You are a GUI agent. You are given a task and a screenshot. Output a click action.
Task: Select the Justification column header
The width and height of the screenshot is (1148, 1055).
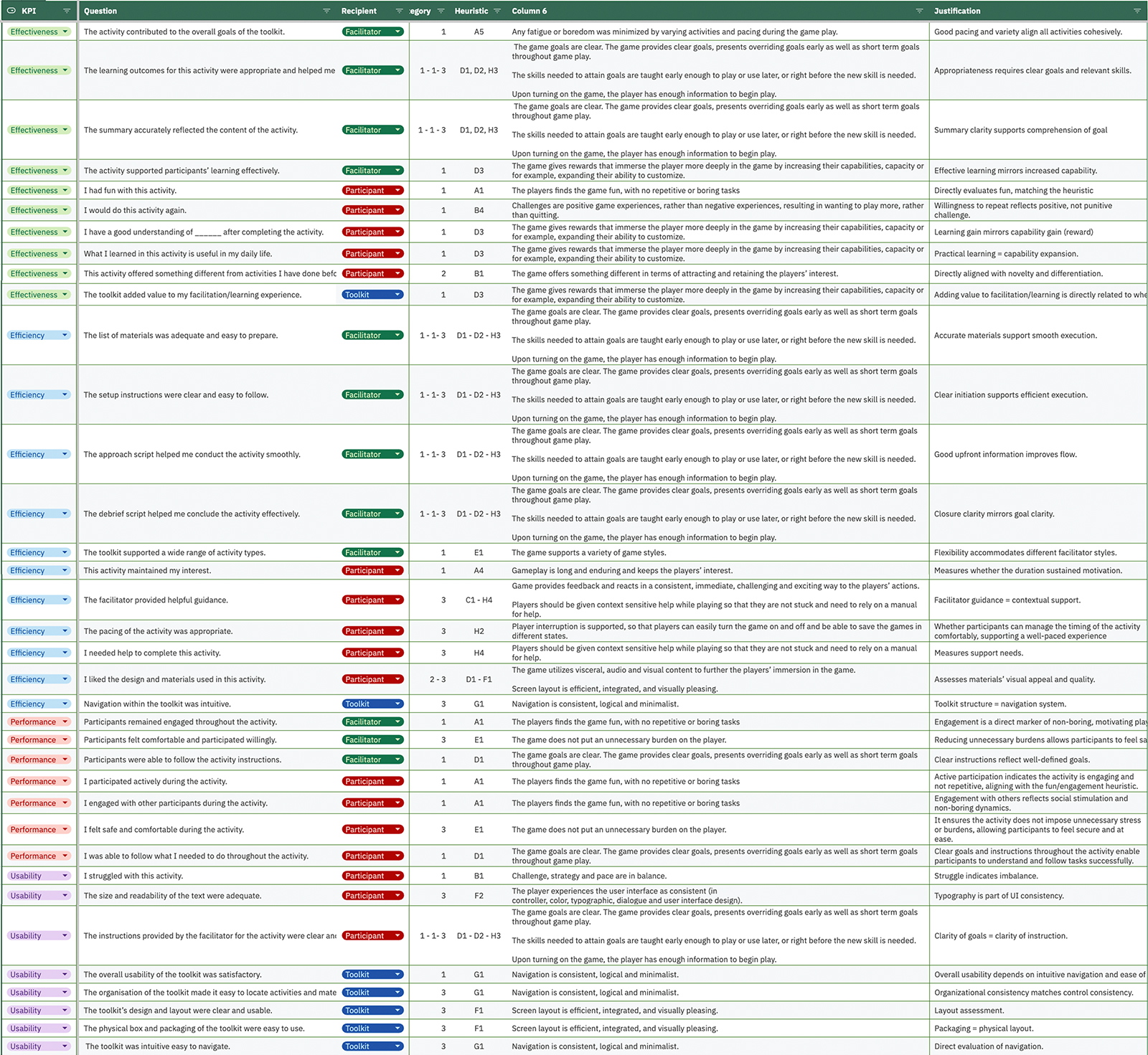point(957,11)
